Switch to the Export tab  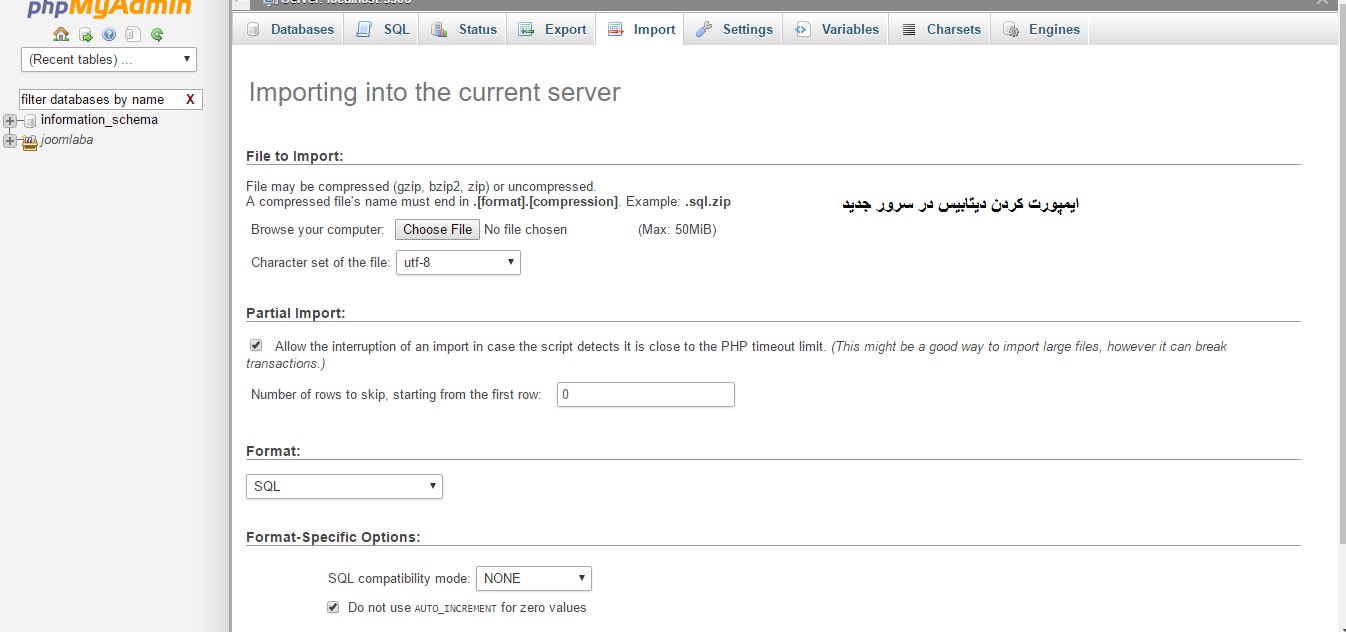552,29
